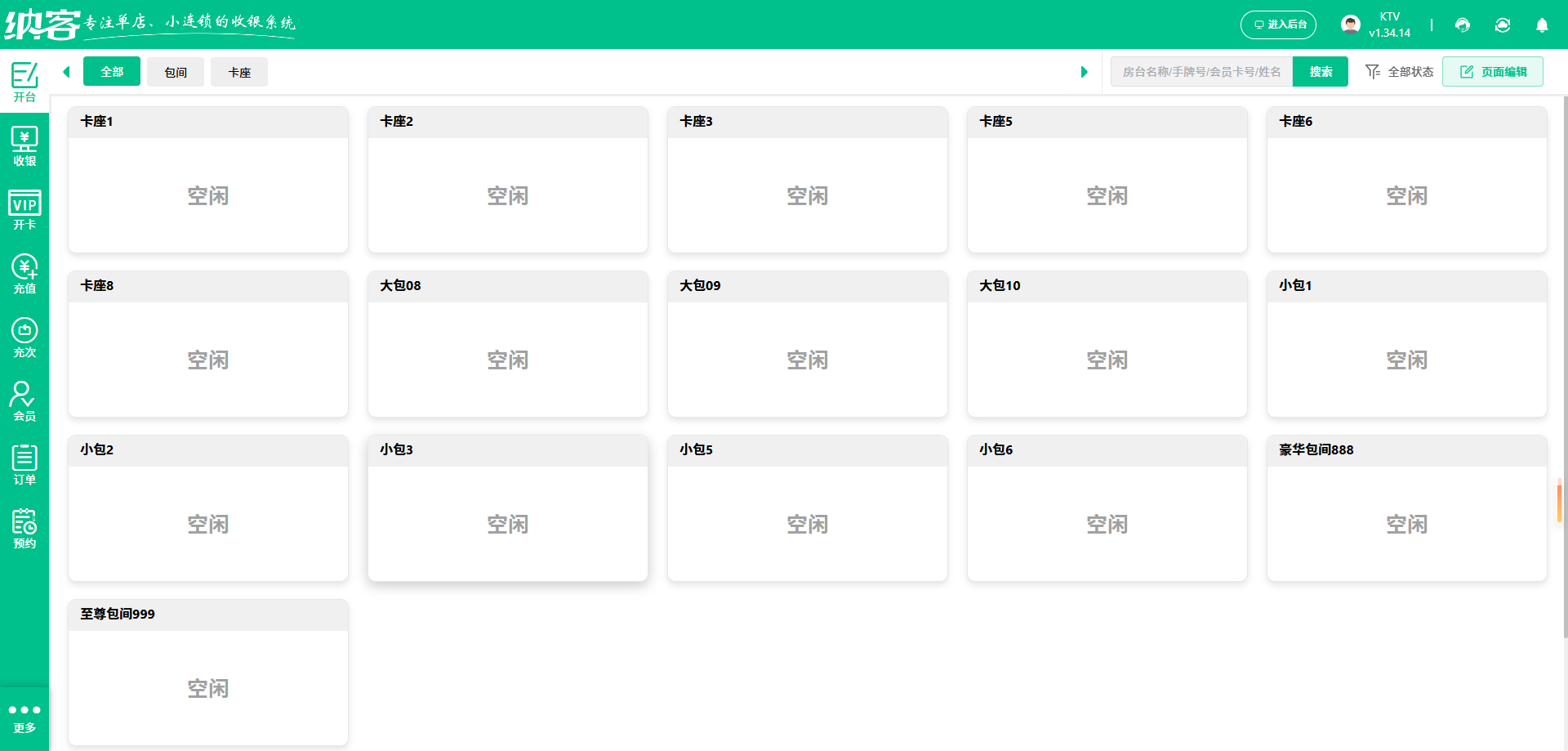Viewport: 1568px width, 751px height.
Task: Click the VIP 开卡 card icon
Action: (24, 210)
